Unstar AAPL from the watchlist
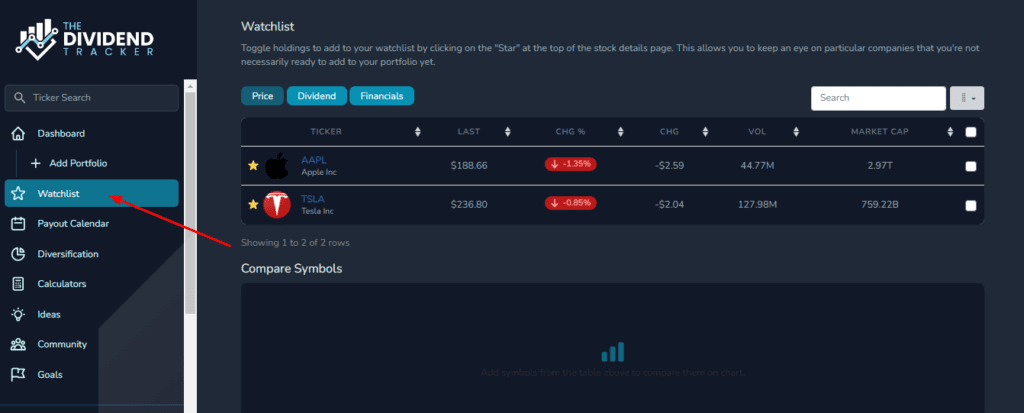This screenshot has width=1024, height=413. tap(253, 166)
